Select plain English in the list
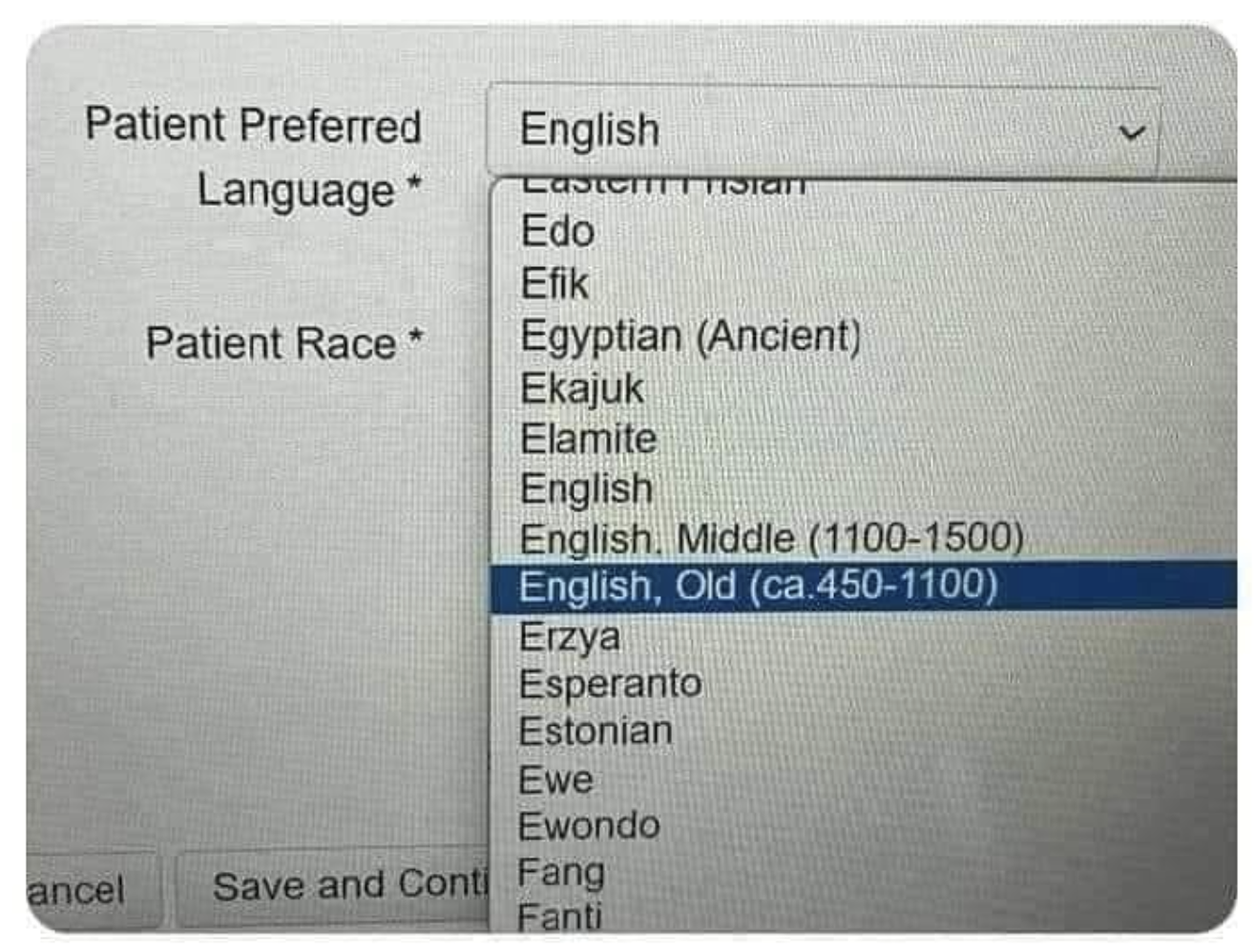The width and height of the screenshot is (1254, 952). click(586, 489)
